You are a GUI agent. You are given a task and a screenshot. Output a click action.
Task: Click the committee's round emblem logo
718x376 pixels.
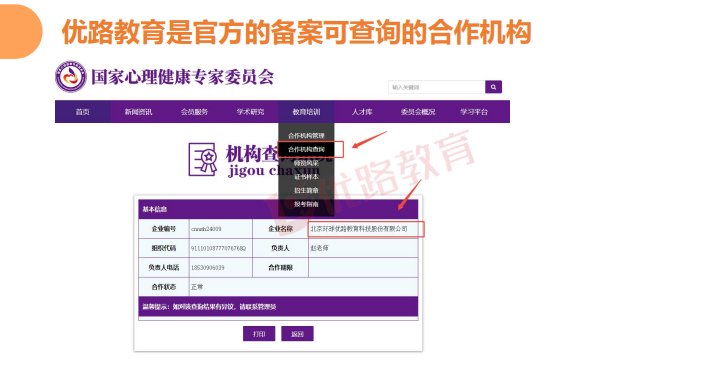tap(71, 76)
